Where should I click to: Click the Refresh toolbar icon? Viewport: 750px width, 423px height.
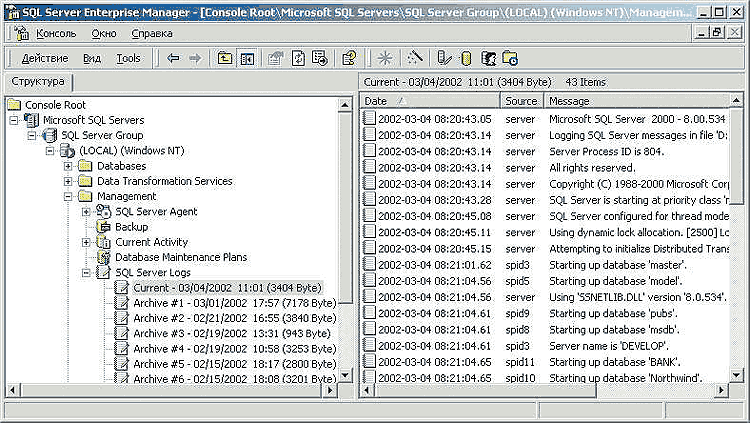coord(298,59)
